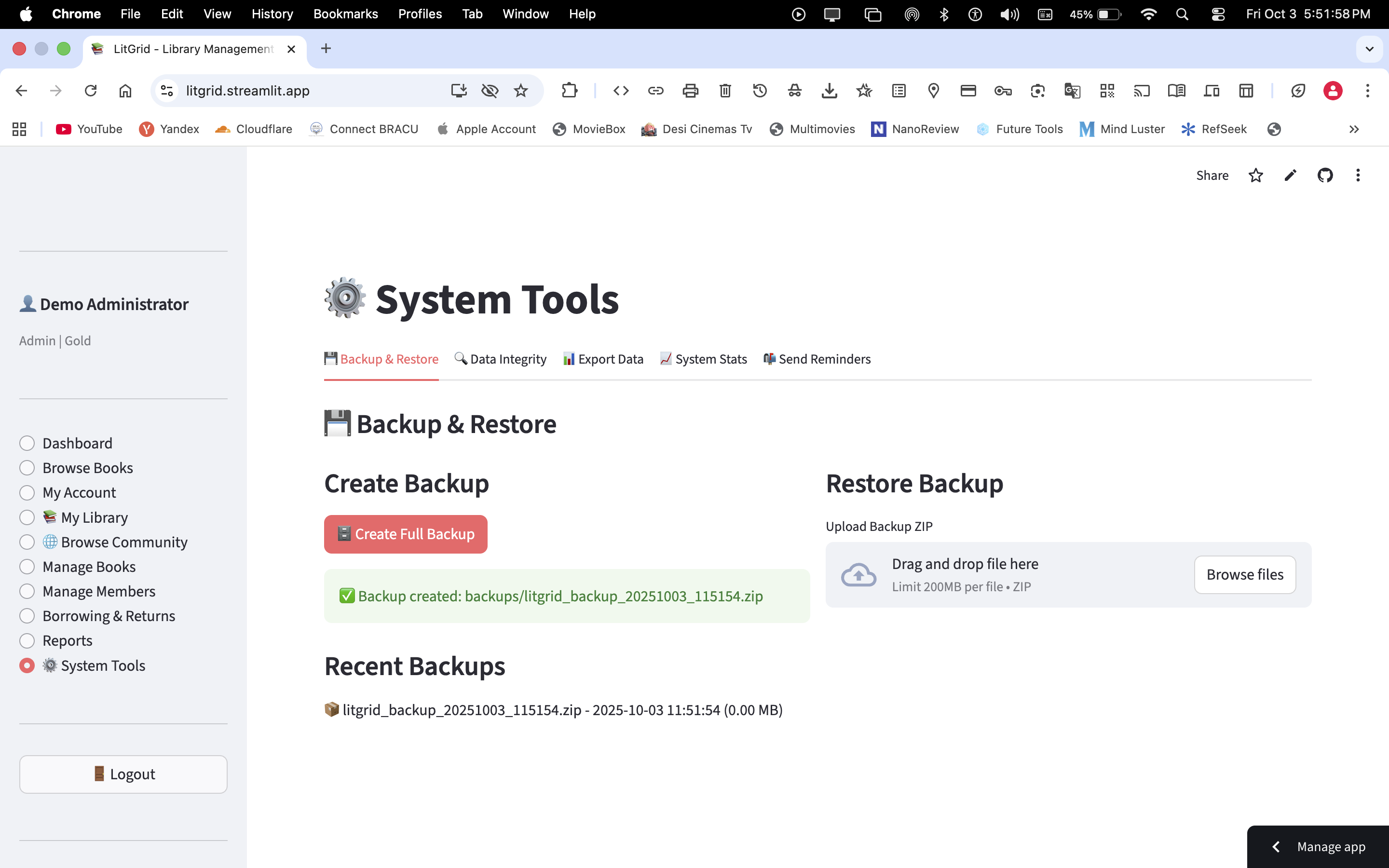Click the Chrome downloads icon
The image size is (1389, 868).
829,91
